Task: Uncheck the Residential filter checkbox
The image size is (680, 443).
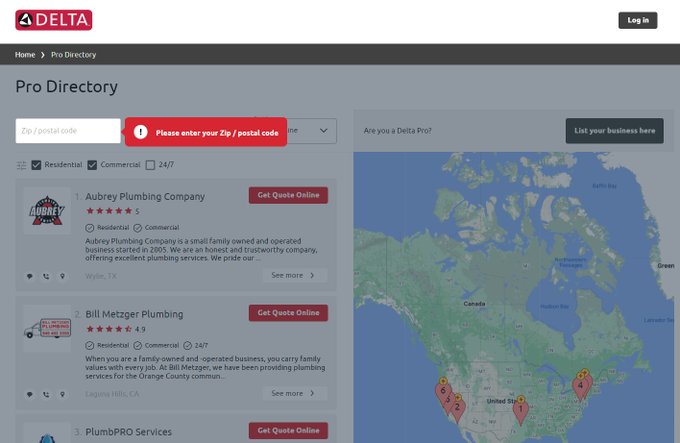Action: click(x=36, y=165)
